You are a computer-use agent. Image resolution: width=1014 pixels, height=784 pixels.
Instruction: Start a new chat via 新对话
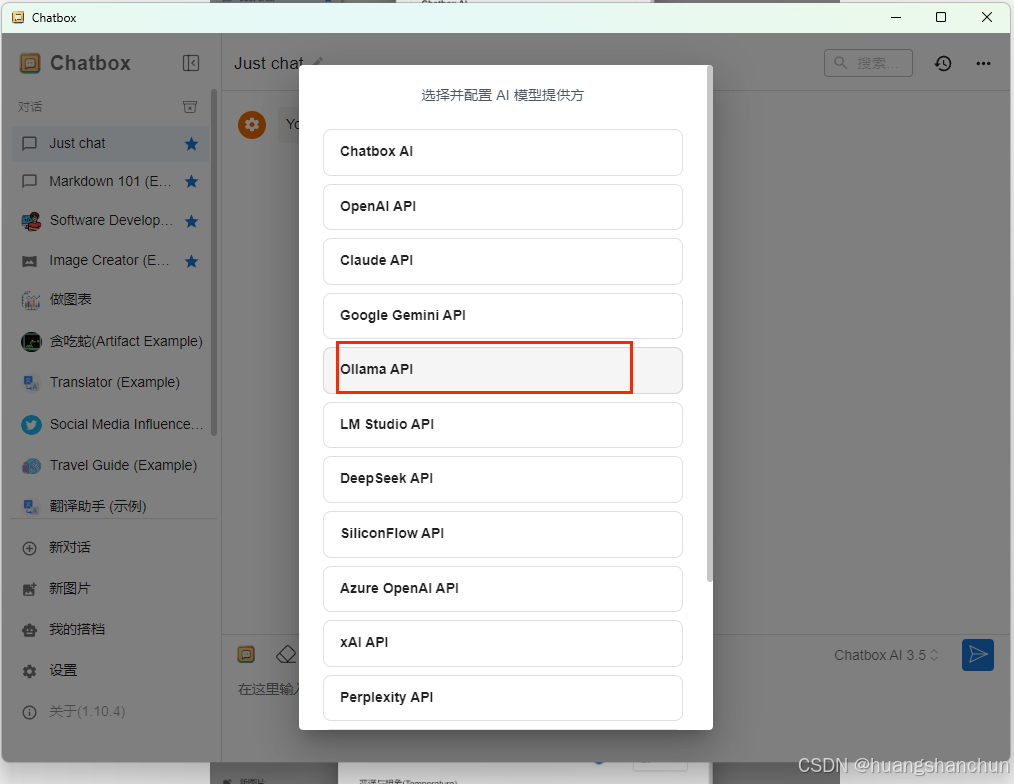pos(110,548)
